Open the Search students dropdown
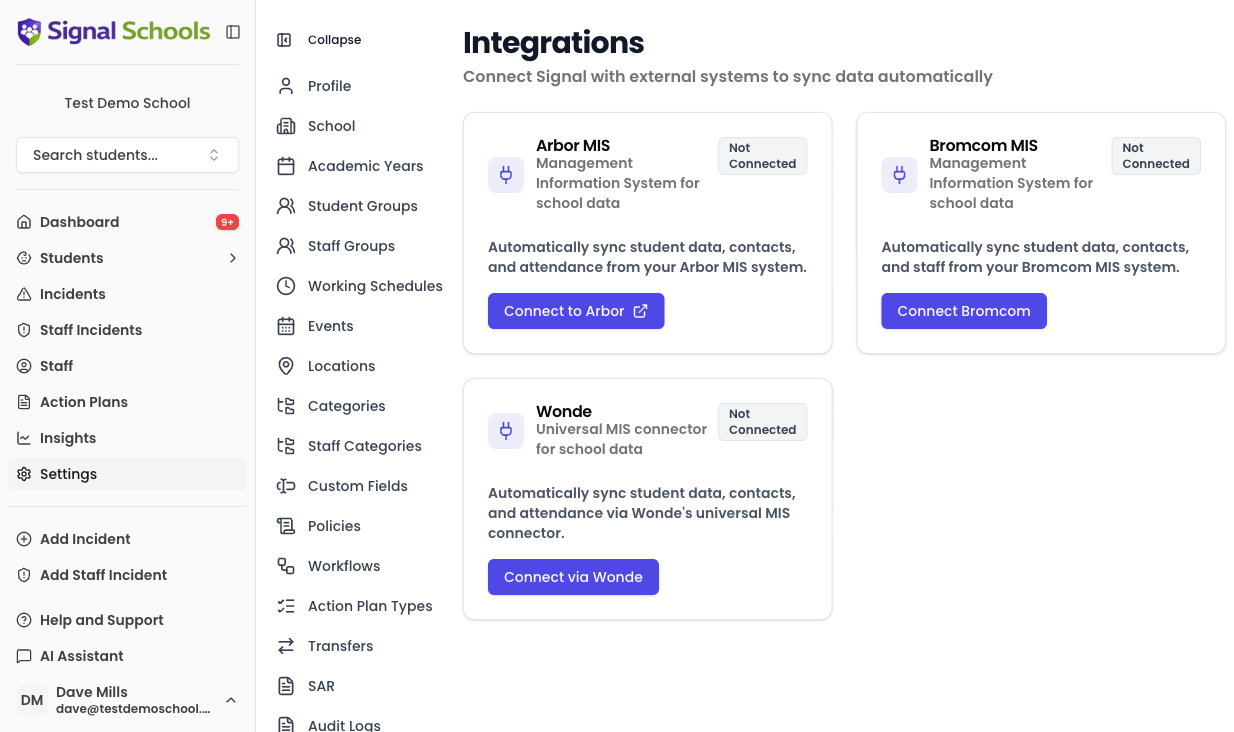Image resolution: width=1234 pixels, height=732 pixels. click(x=127, y=155)
